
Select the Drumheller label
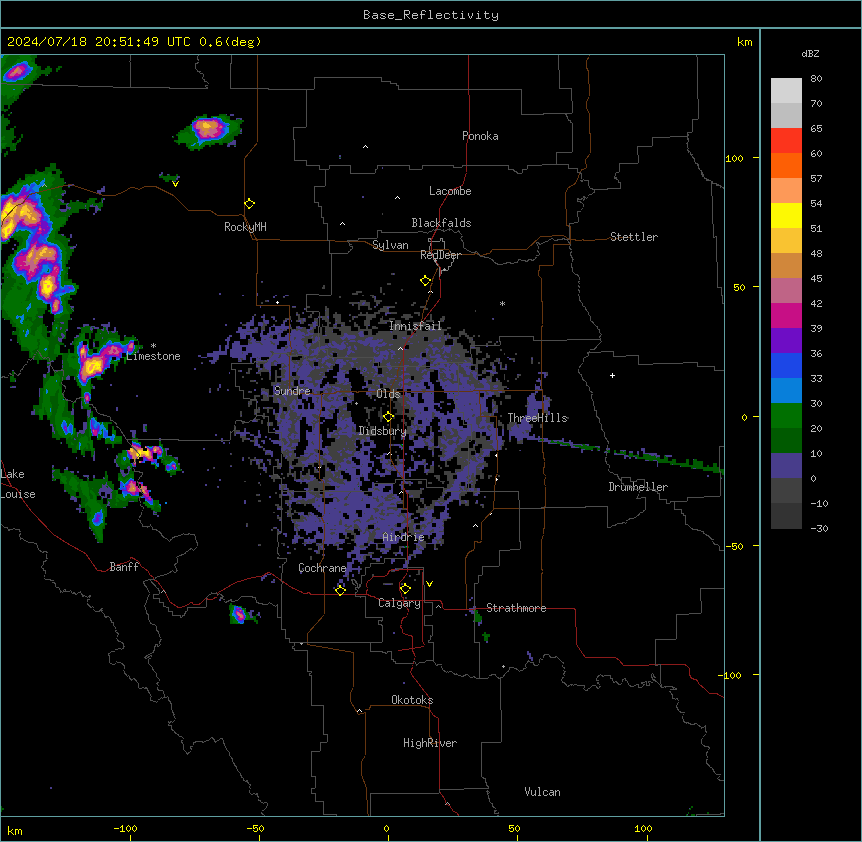[638, 487]
